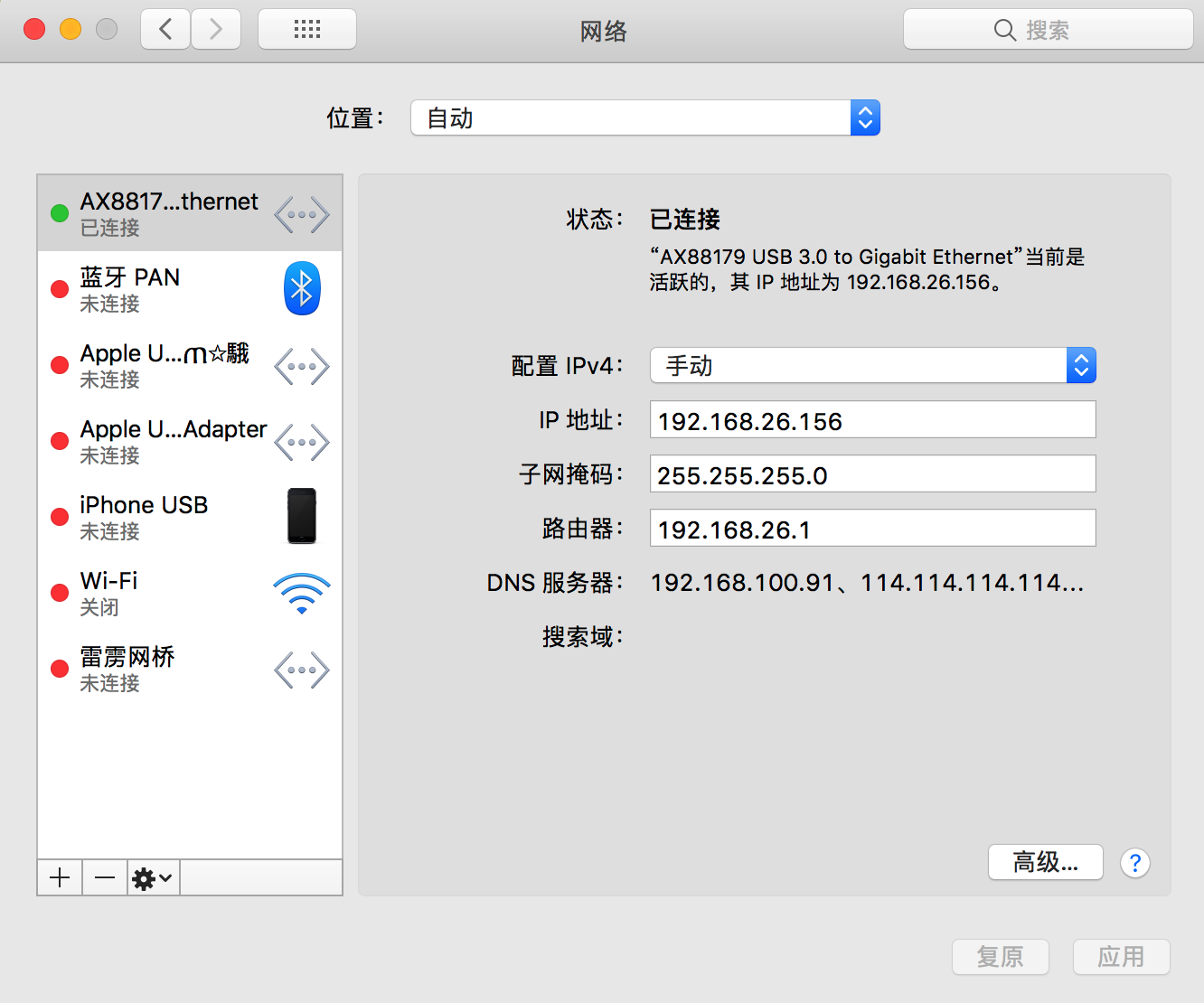Click the AX8817 Ethernet adapter icon

point(301,213)
